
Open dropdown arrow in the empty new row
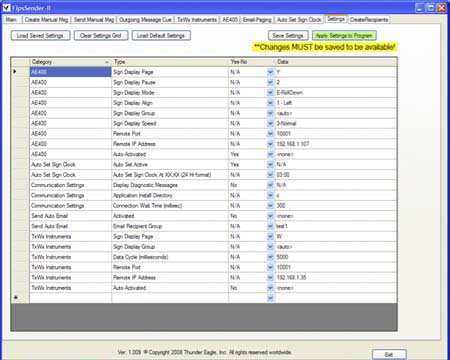(270, 298)
